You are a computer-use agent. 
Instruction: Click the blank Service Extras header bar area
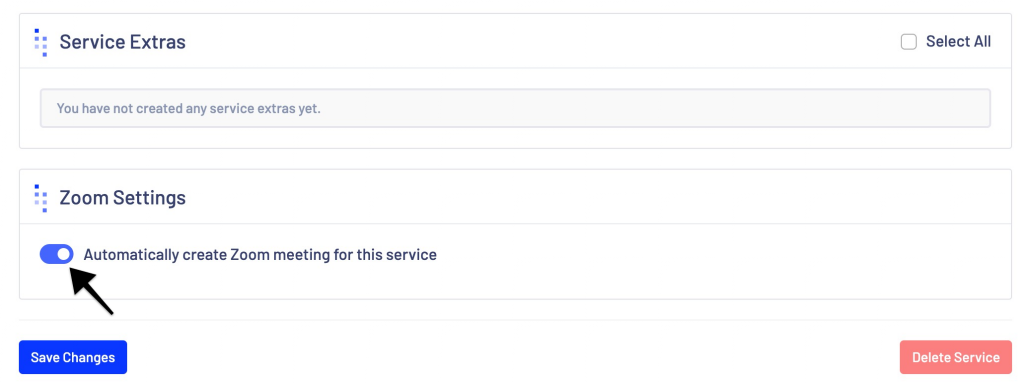(542, 42)
